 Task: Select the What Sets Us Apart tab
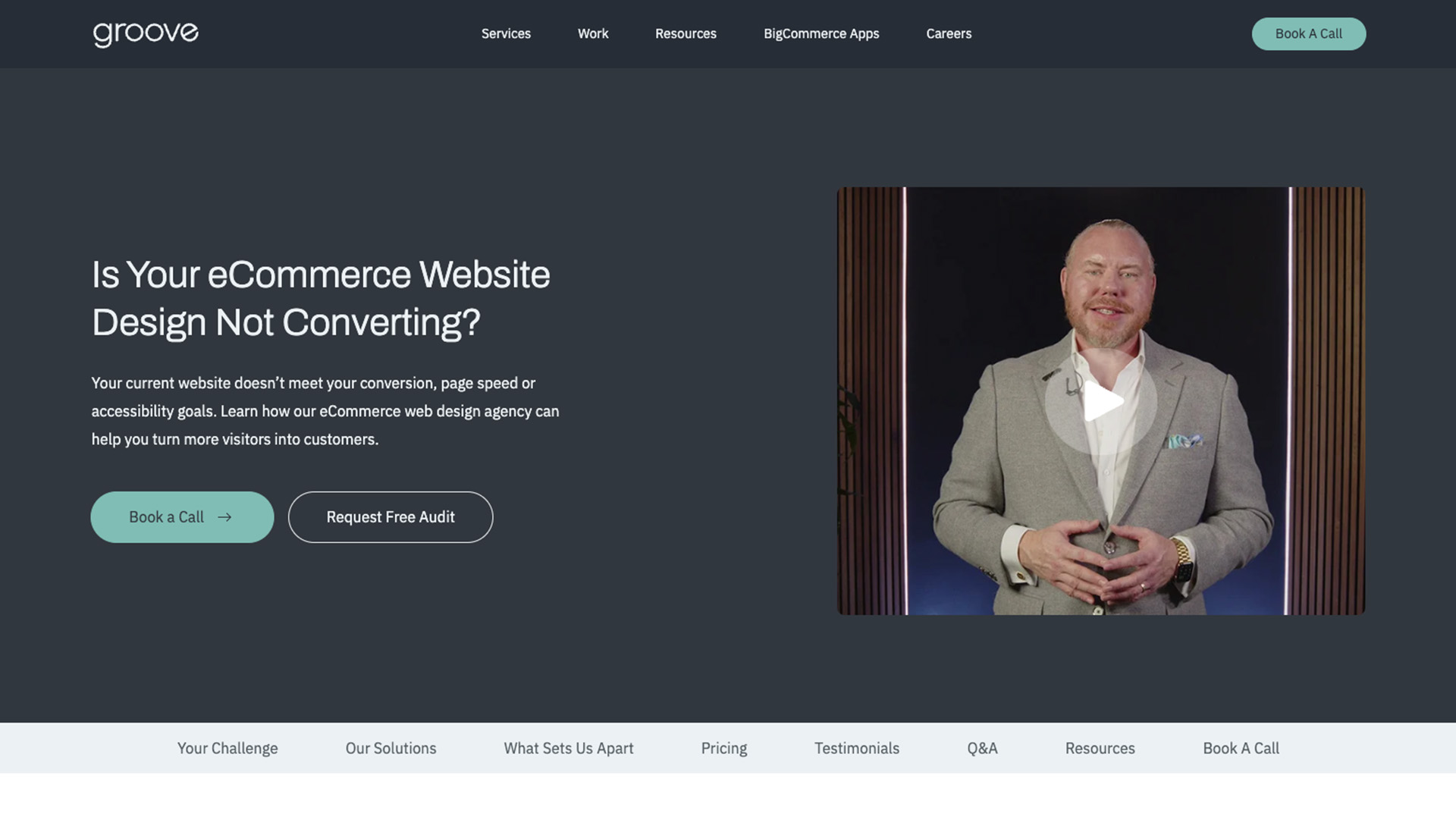(x=569, y=748)
